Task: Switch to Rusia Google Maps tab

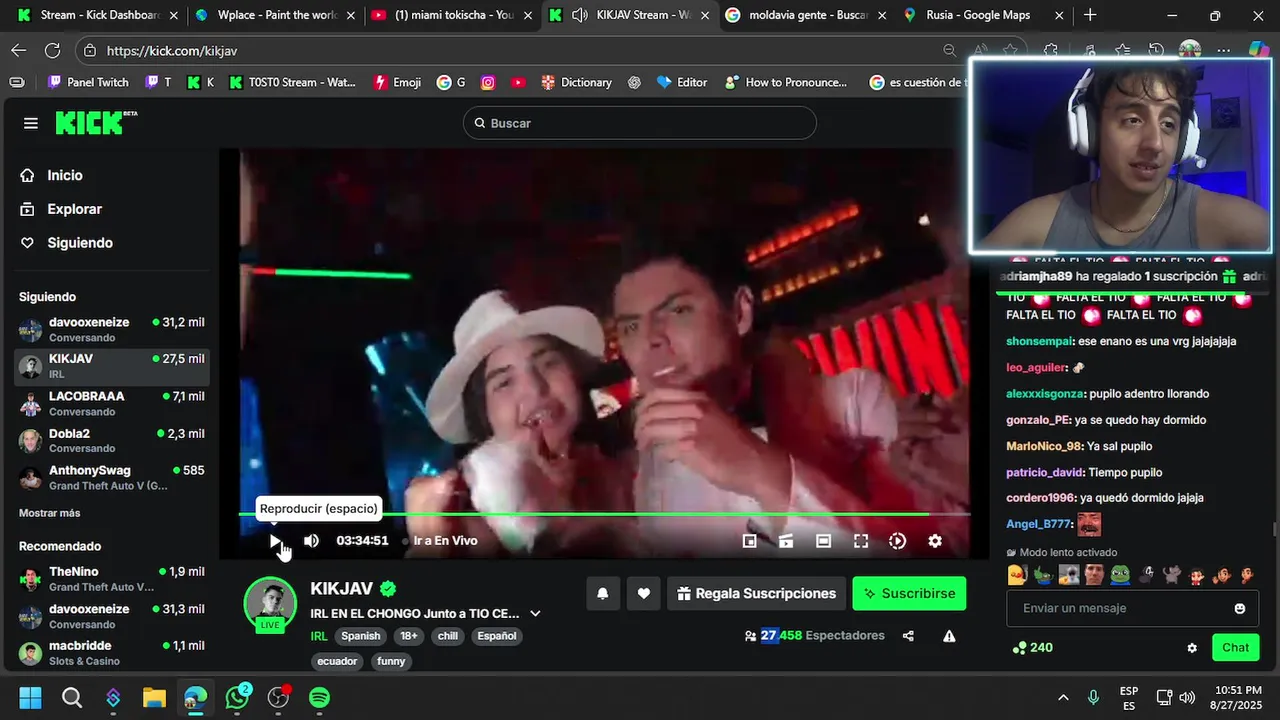Action: click(984, 15)
